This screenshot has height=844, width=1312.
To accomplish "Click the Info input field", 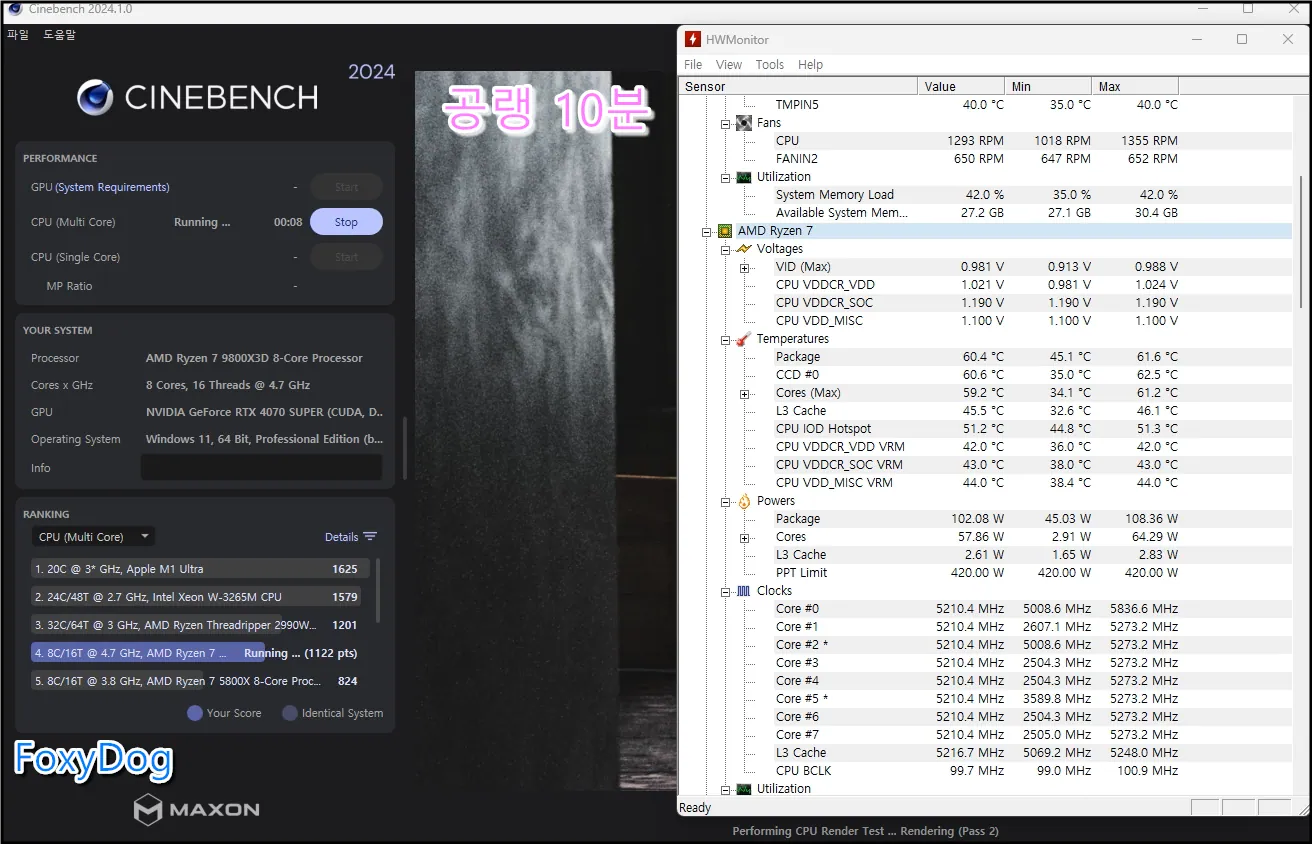I will pyautogui.click(x=261, y=467).
